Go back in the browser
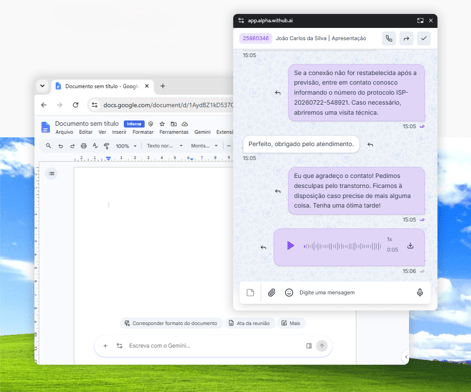 coord(44,105)
